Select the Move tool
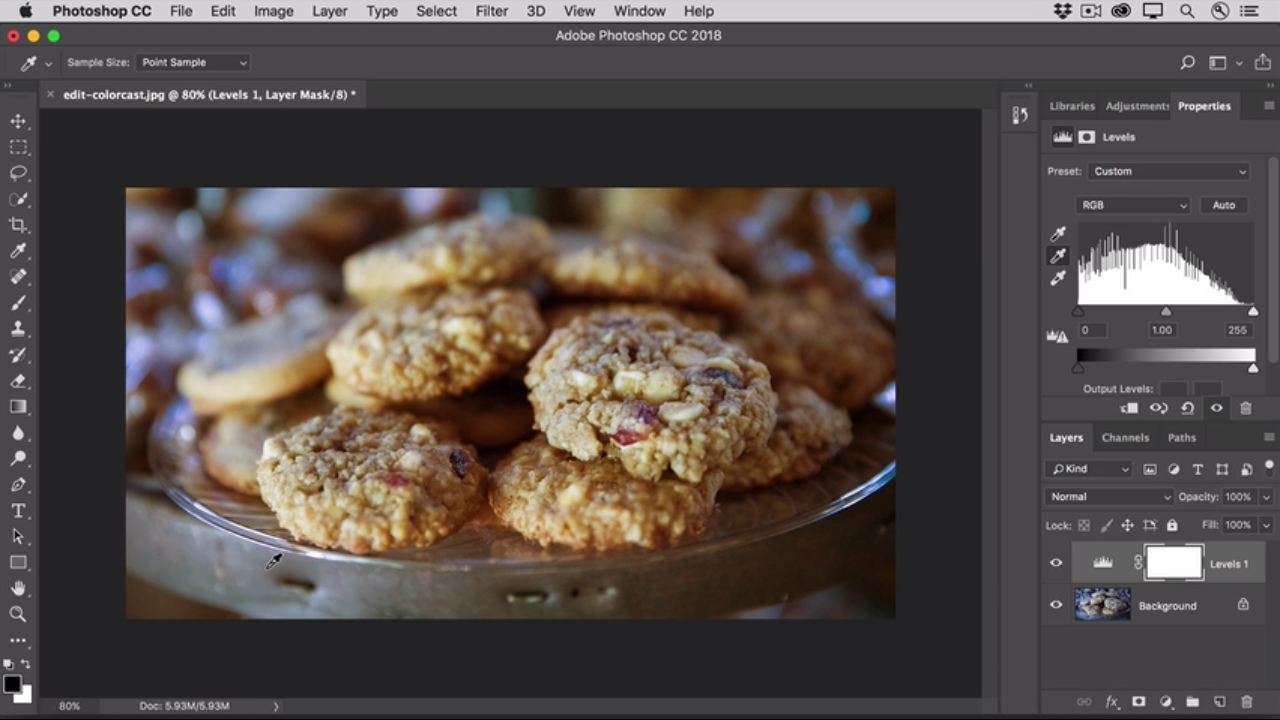Image resolution: width=1280 pixels, height=720 pixels. point(18,121)
